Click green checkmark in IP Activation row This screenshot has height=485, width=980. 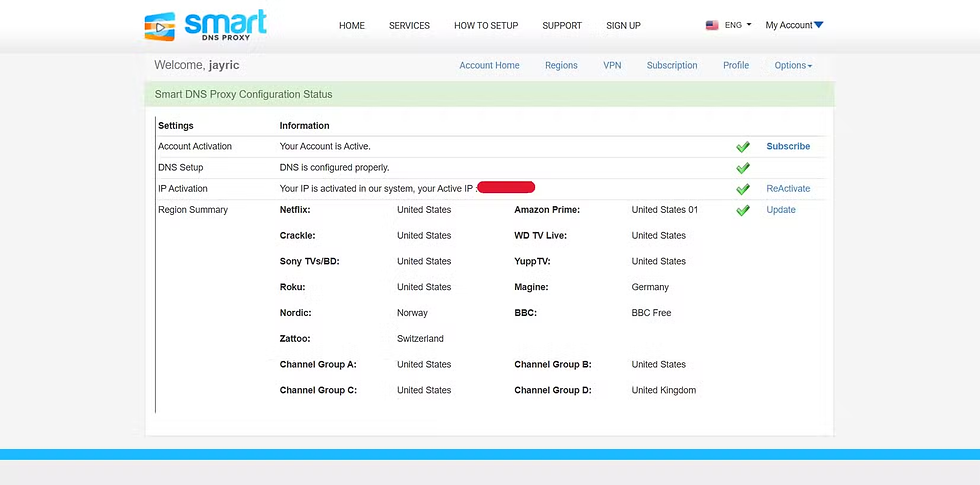742,189
